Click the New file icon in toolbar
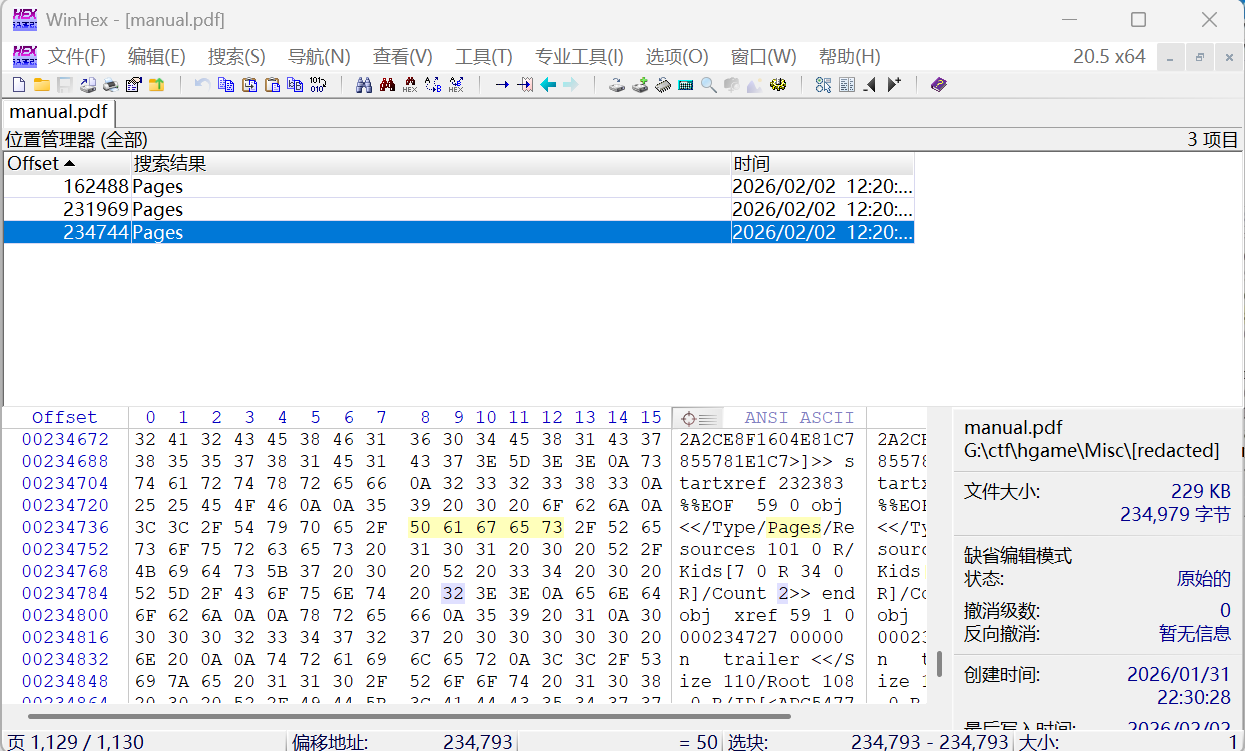 [18, 85]
